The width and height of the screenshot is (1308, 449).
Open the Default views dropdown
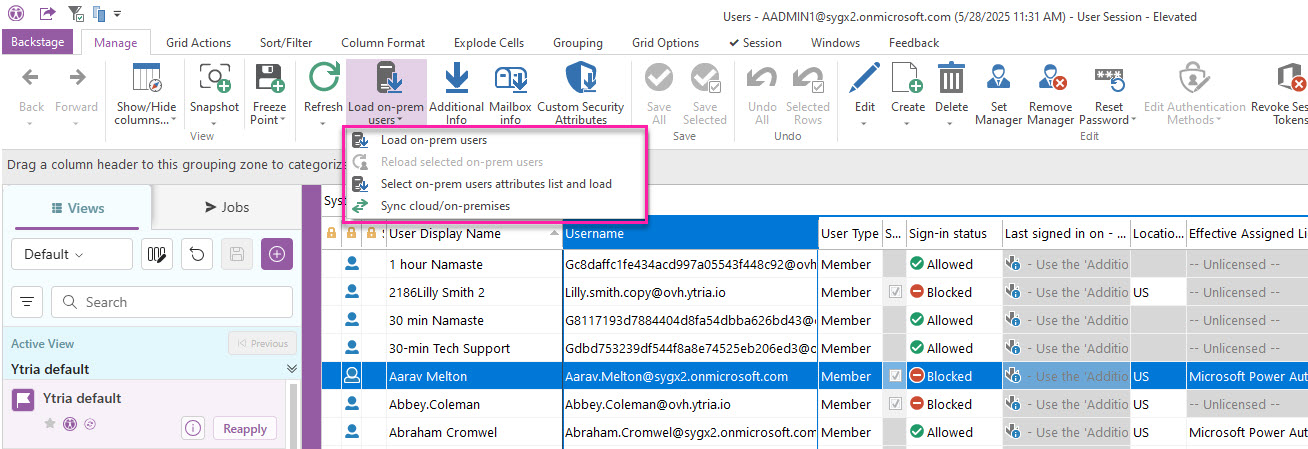[71, 254]
